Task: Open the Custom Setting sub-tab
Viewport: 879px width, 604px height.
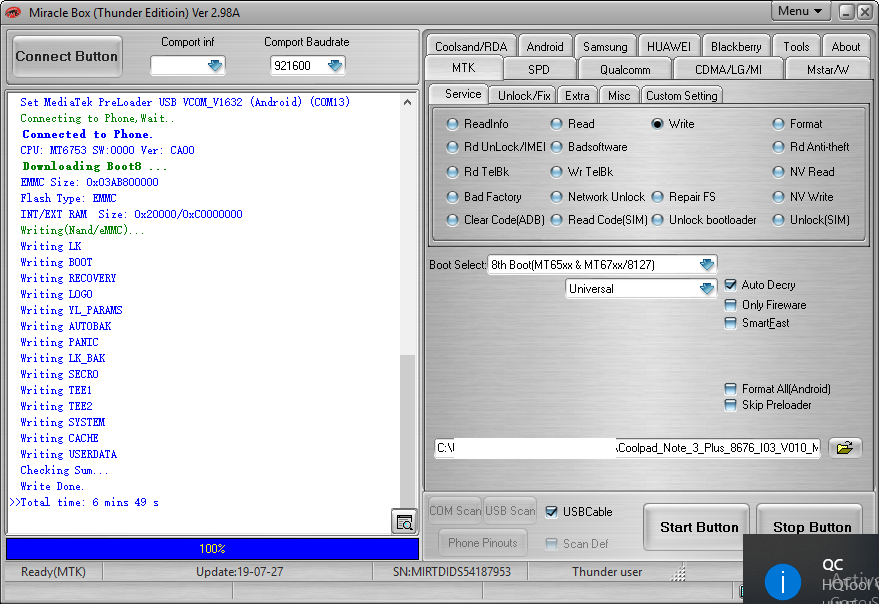Action: coord(682,96)
